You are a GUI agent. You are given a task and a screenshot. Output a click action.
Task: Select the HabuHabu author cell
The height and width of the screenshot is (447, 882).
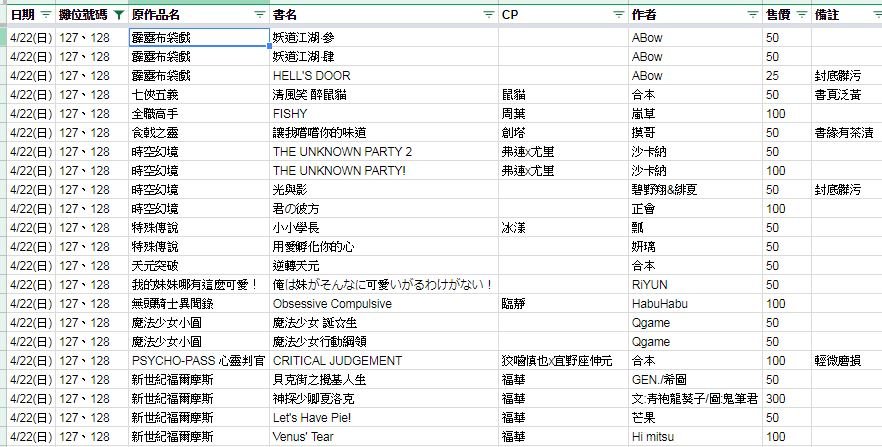pos(695,304)
